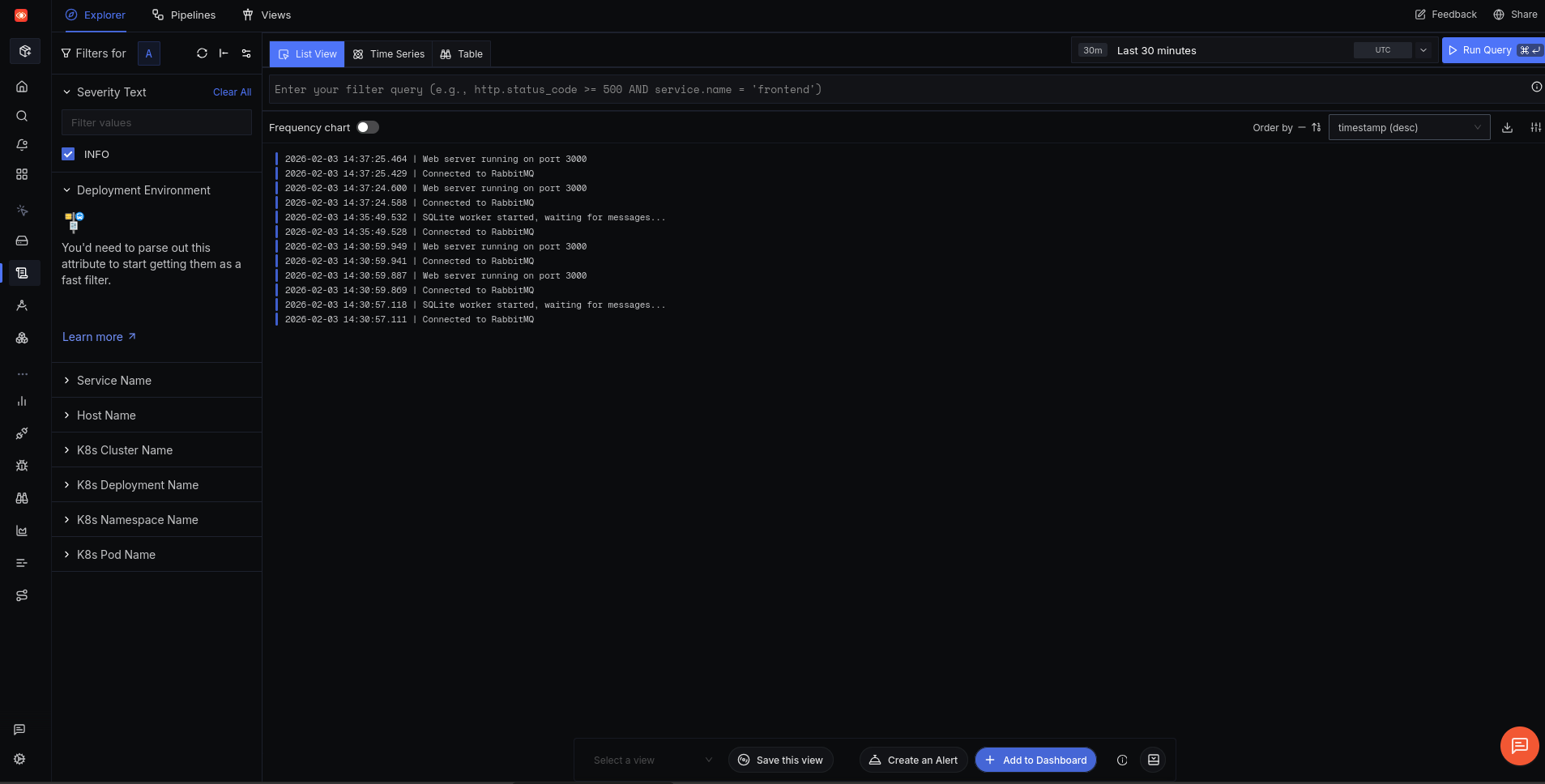Click the download logs icon near Order by
The width and height of the screenshot is (1545, 784).
[1507, 127]
